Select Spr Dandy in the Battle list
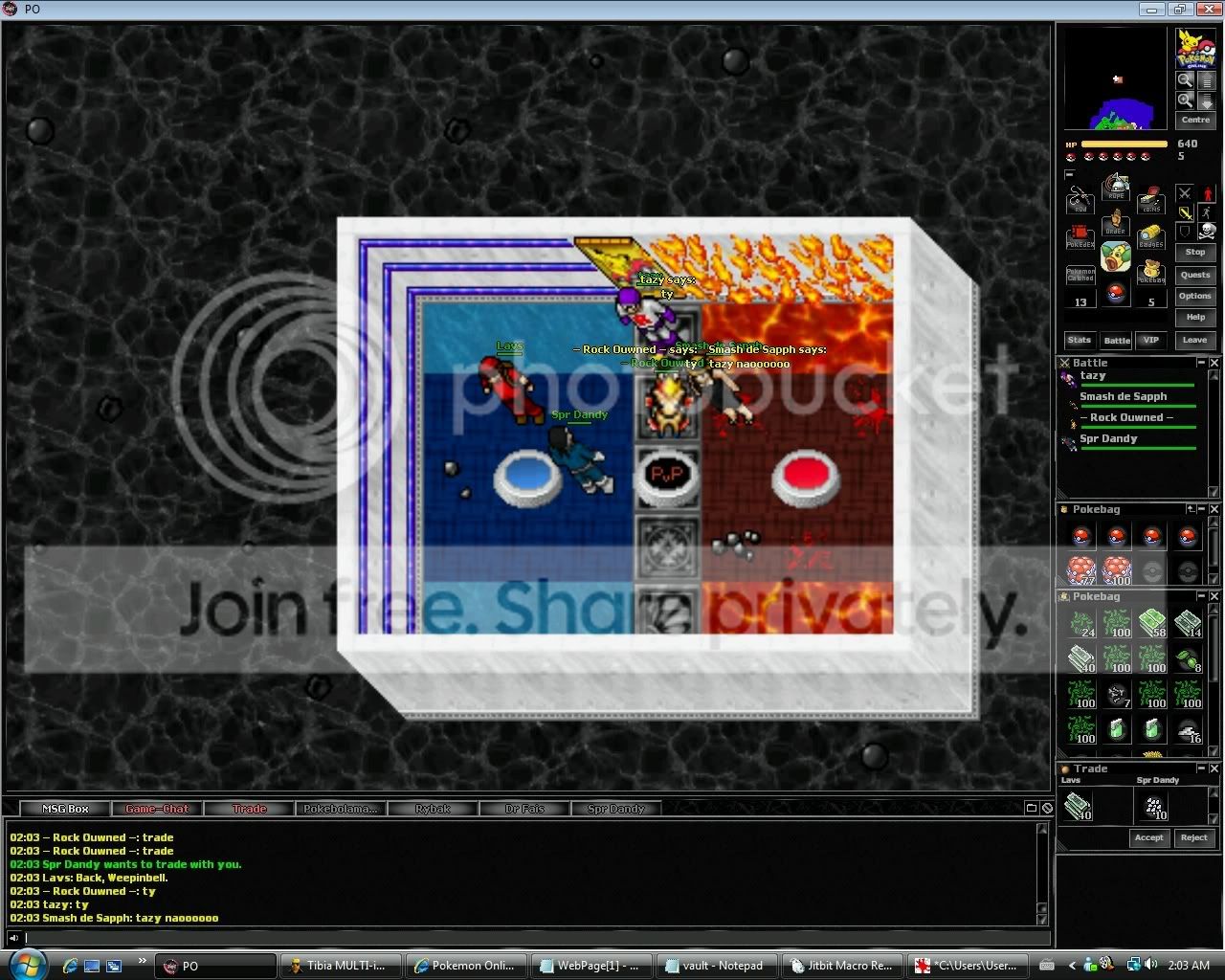1225x980 pixels. (x=1129, y=441)
